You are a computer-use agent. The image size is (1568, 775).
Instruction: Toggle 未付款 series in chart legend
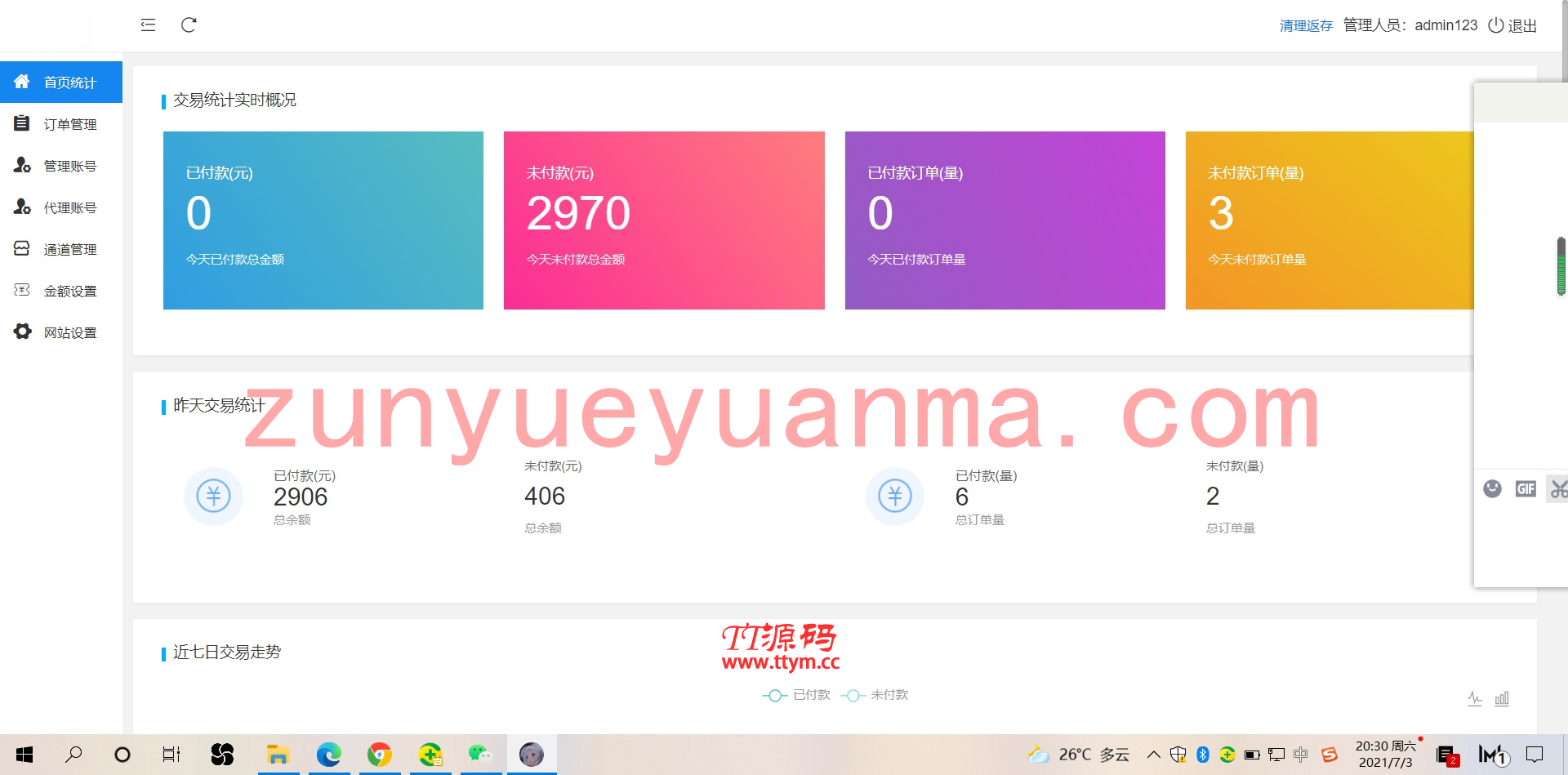pyautogui.click(x=875, y=695)
